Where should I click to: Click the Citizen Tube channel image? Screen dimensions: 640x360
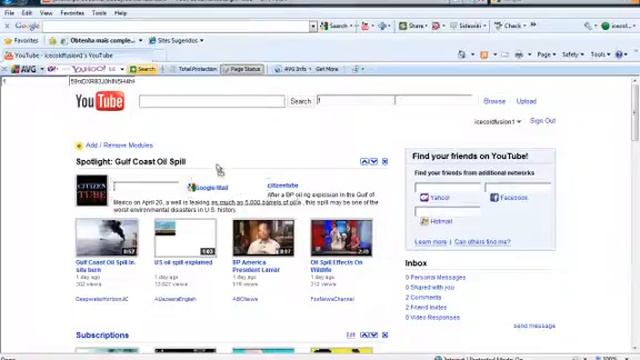point(92,191)
